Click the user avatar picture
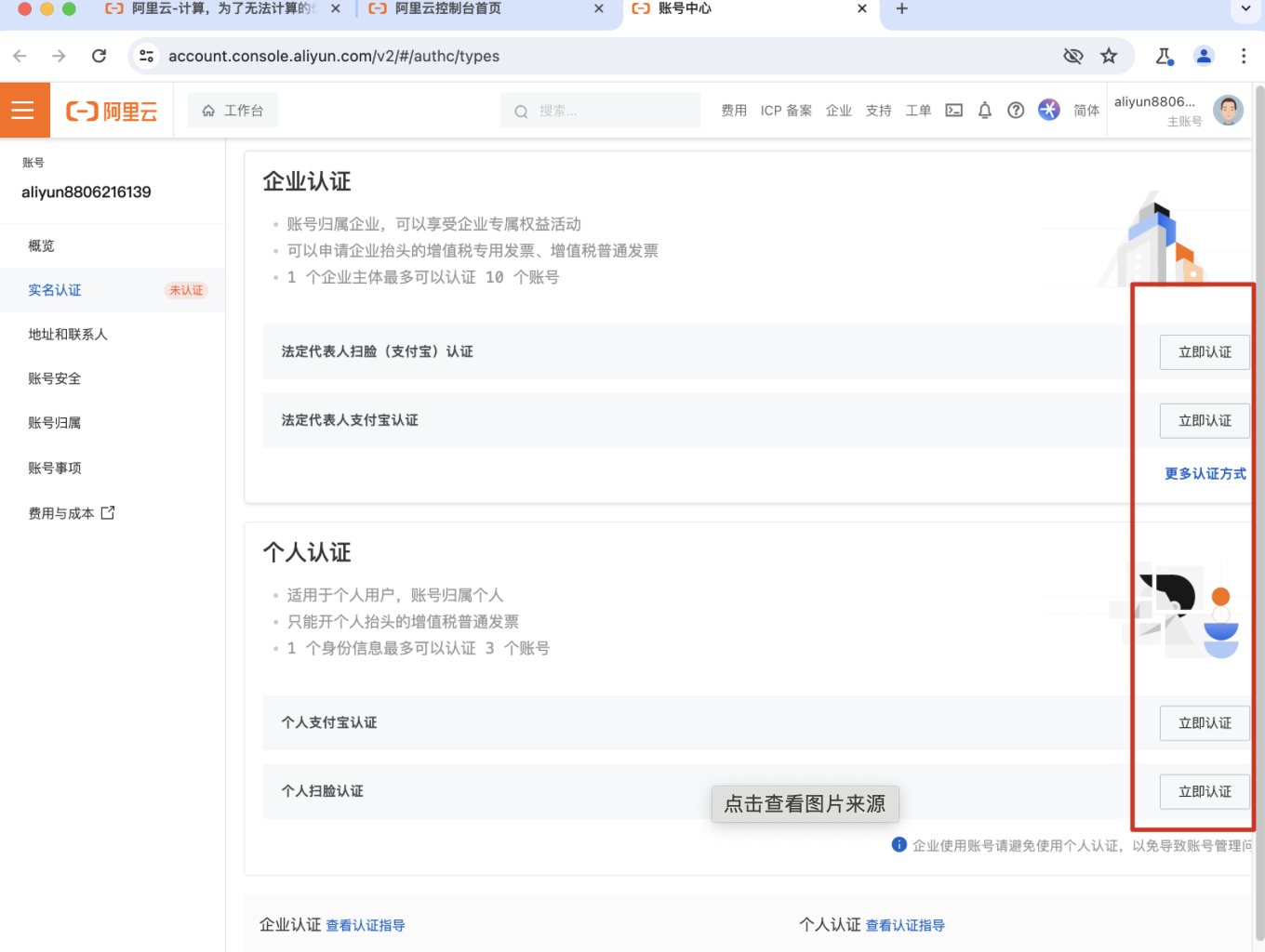The height and width of the screenshot is (952, 1265). (x=1228, y=110)
